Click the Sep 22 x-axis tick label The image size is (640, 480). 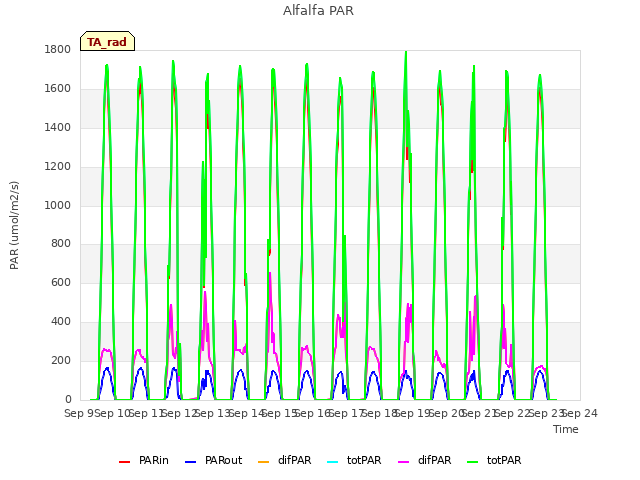pos(513,413)
